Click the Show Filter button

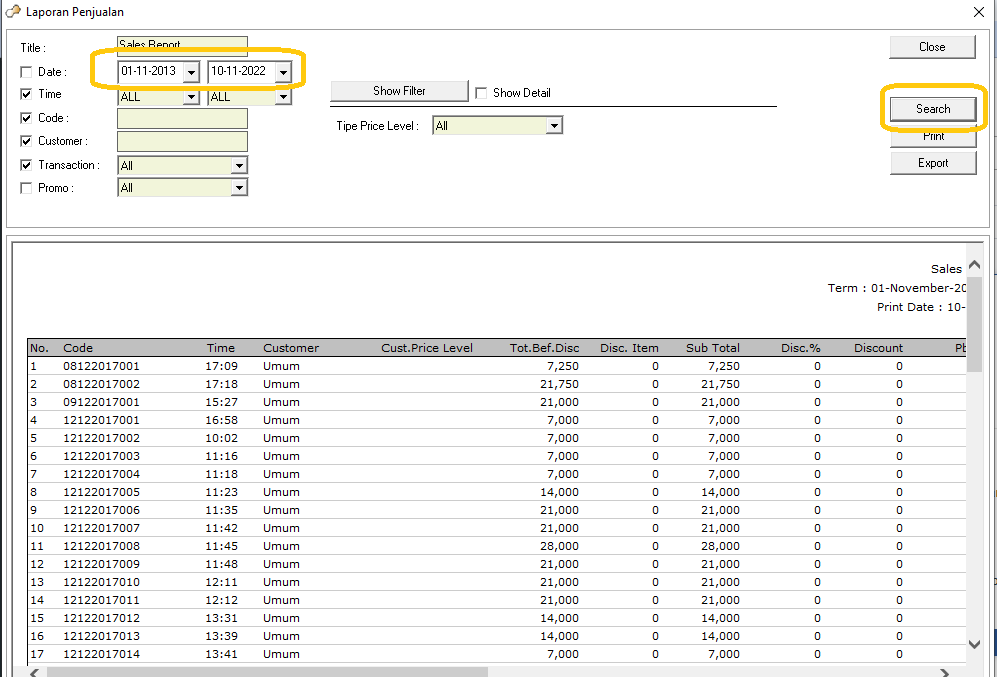399,91
